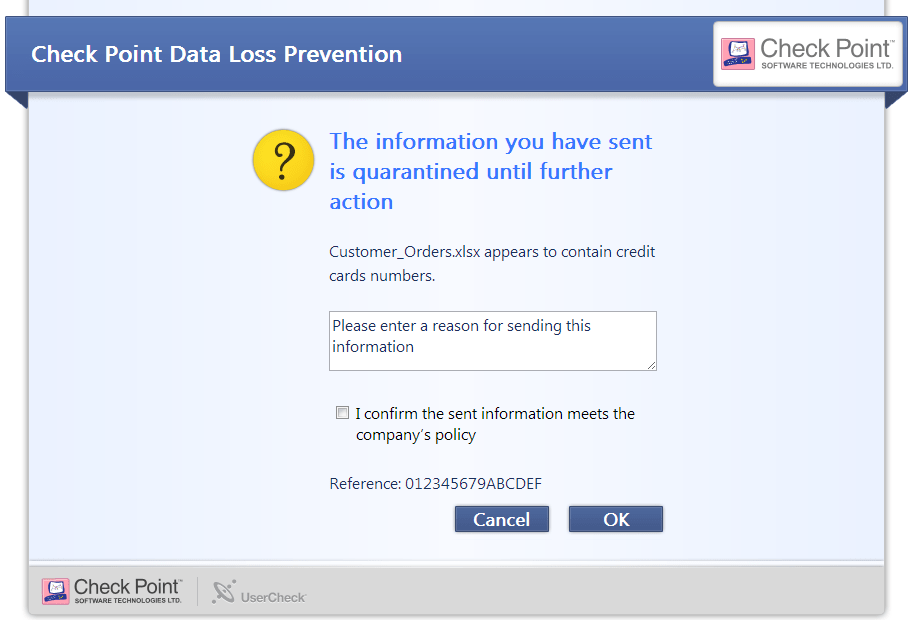The image size is (910, 620).
Task: Click the Check Point logo in the footer
Action: (x=112, y=590)
